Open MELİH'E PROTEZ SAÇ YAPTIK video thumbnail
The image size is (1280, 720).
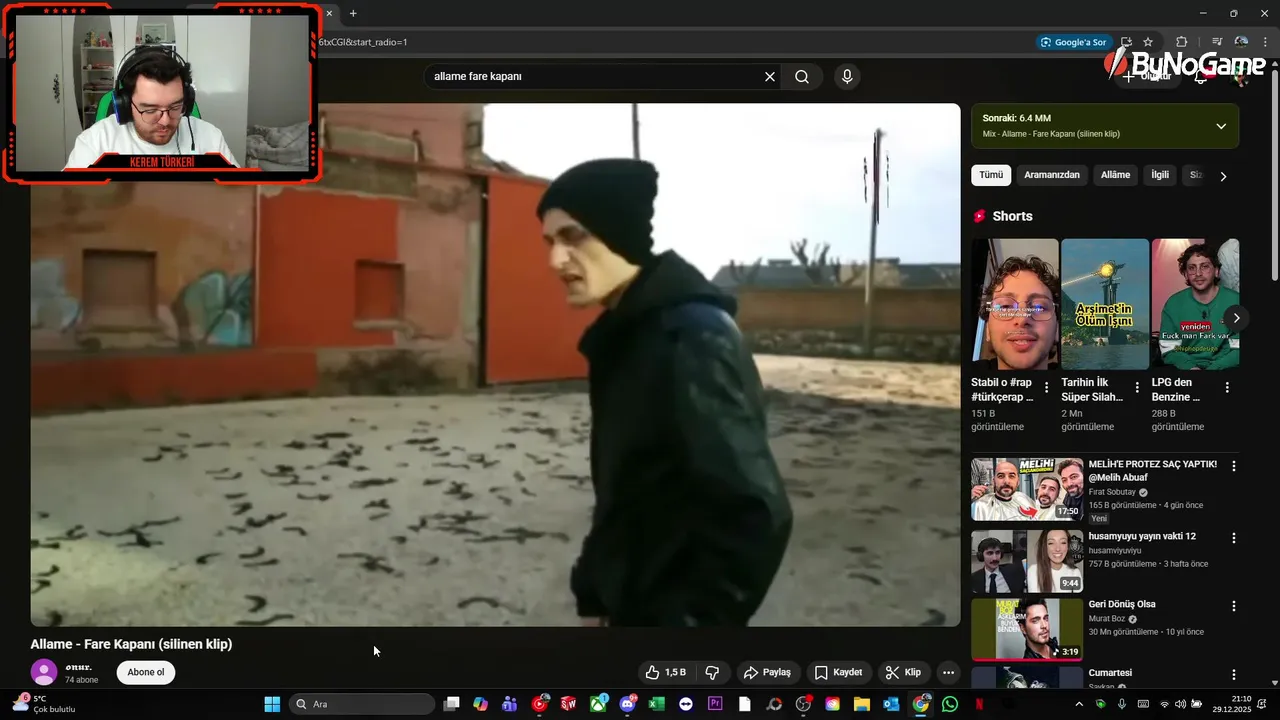(x=1027, y=489)
